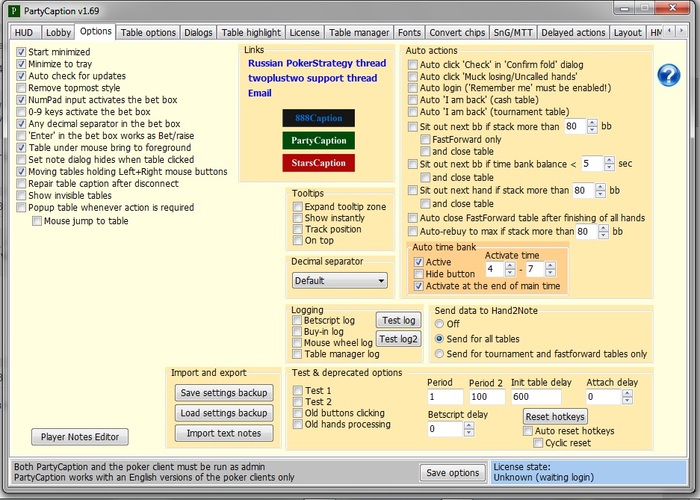Click the Init table delay field
Image resolution: width=700 pixels, height=500 pixels.
pos(536,396)
